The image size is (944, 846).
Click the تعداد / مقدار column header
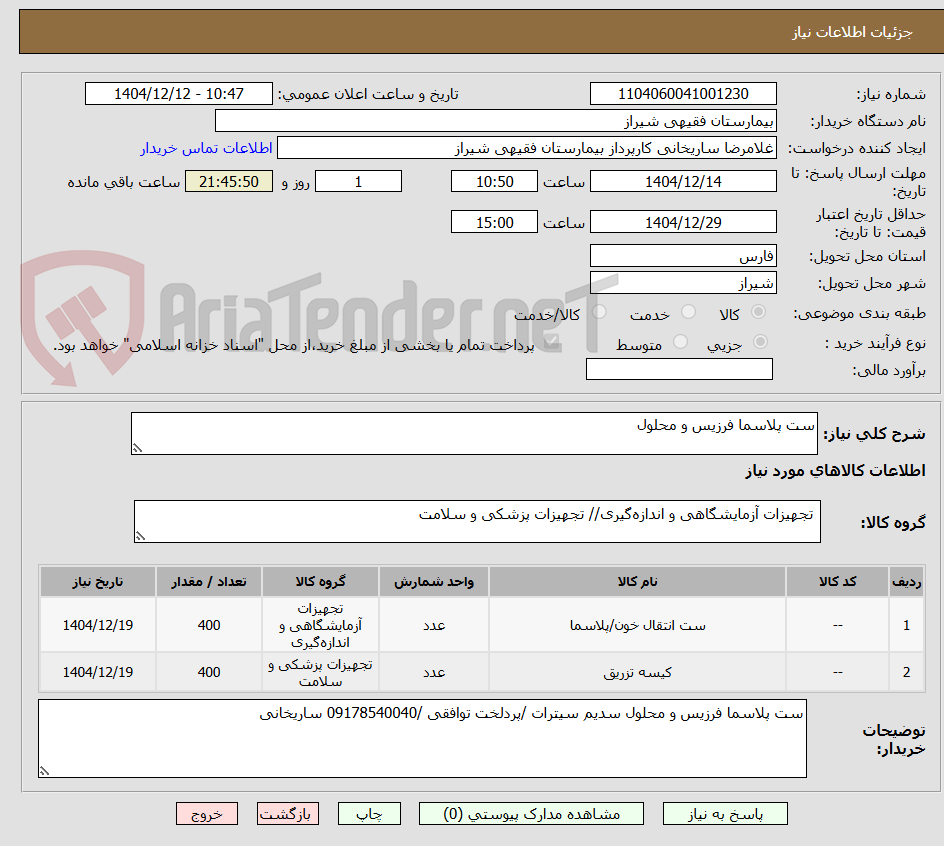pyautogui.click(x=209, y=582)
